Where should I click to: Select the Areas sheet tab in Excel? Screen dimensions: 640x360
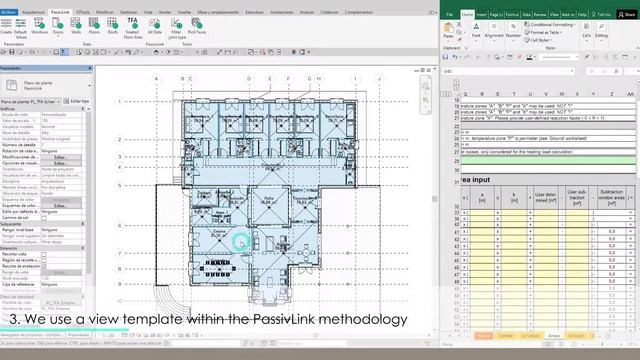click(x=553, y=336)
